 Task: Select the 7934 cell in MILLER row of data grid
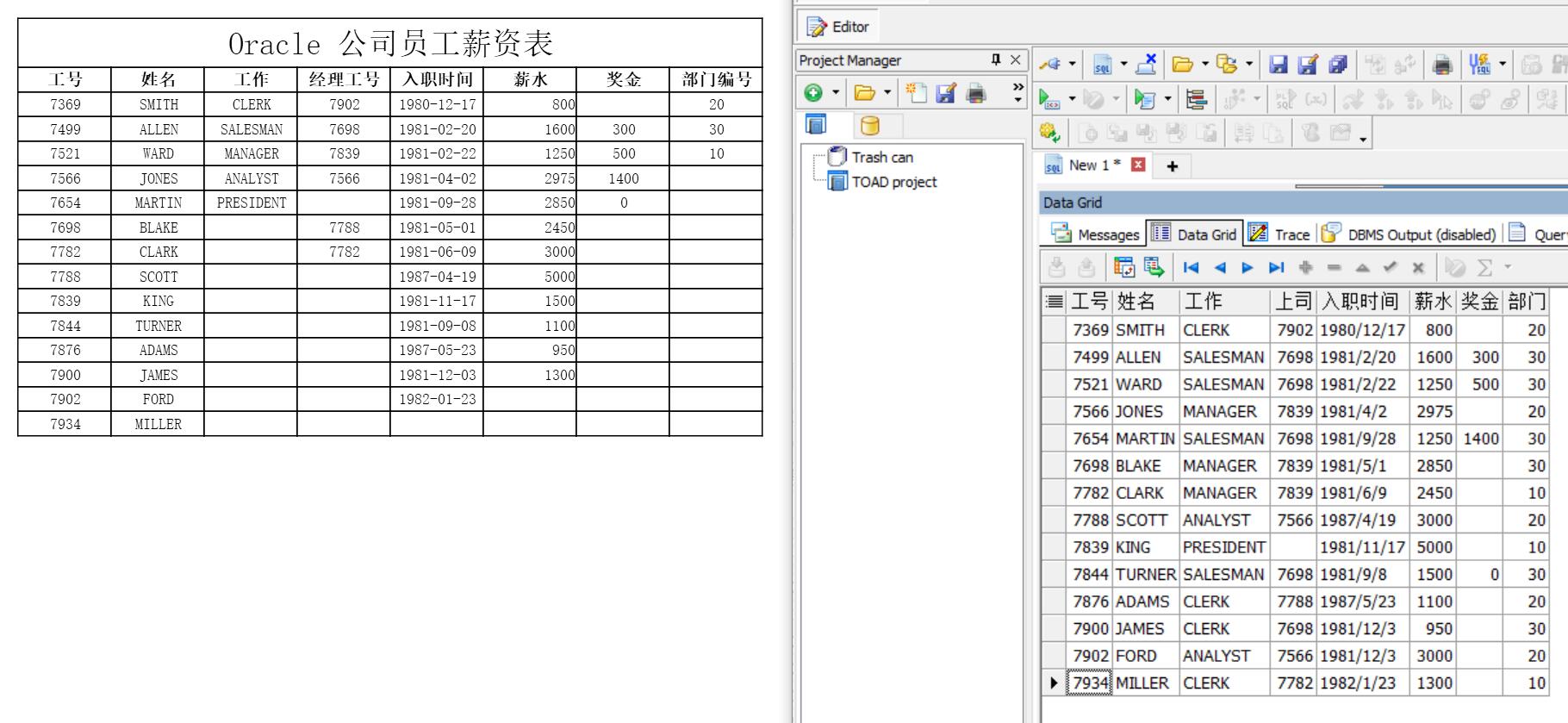click(1090, 683)
